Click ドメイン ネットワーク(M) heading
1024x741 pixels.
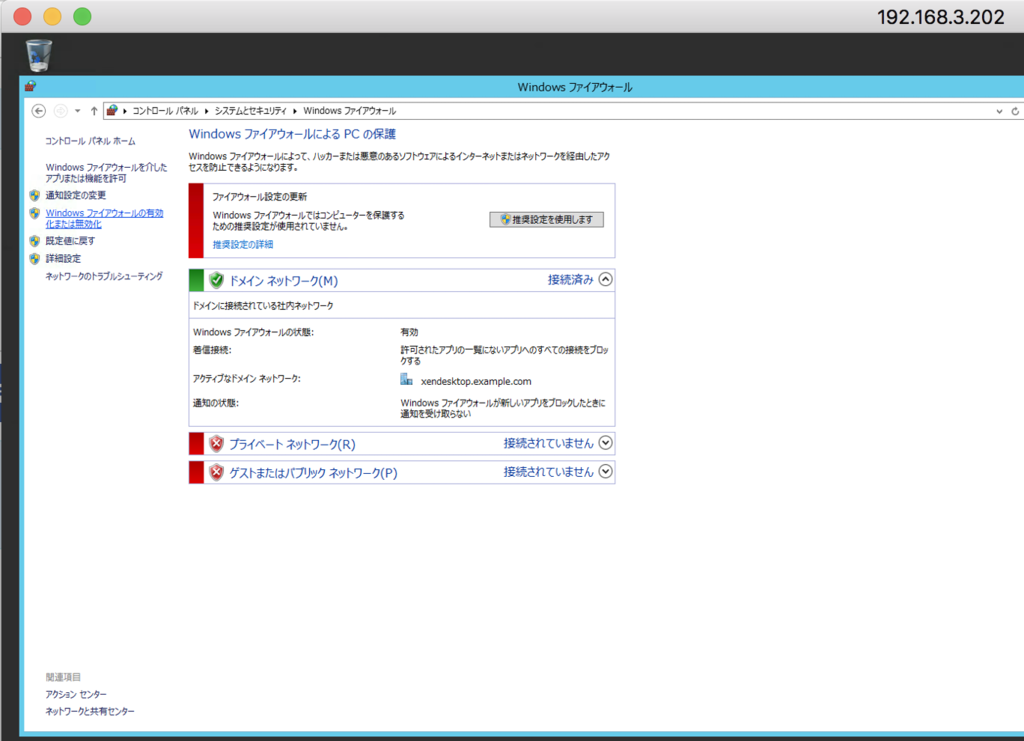point(283,281)
